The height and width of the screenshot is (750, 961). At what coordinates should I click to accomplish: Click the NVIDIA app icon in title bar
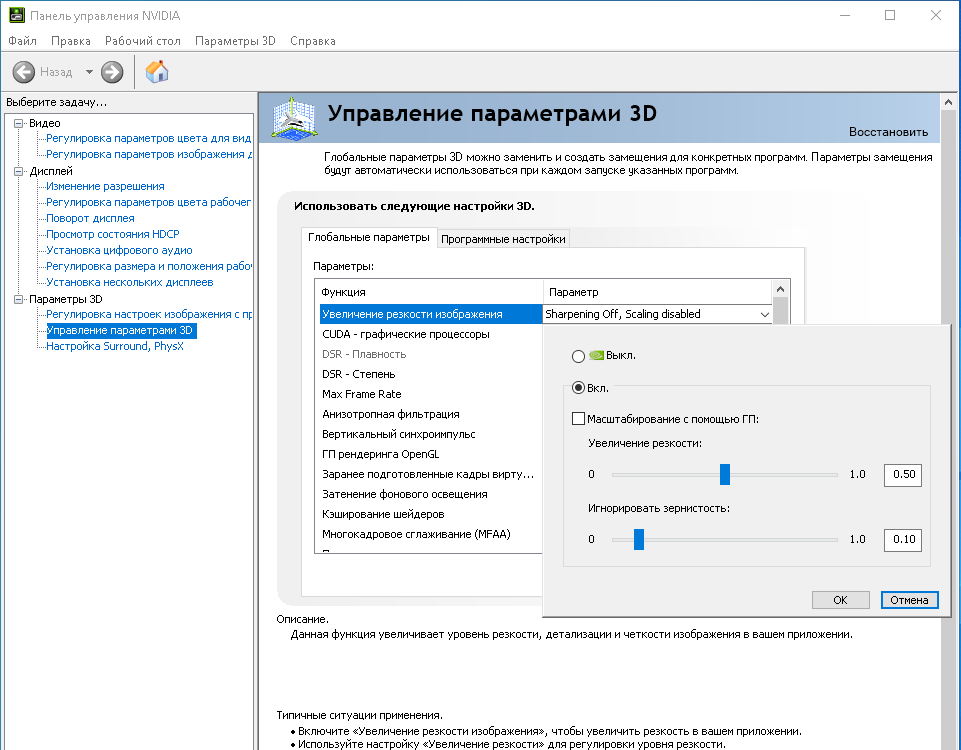point(14,16)
